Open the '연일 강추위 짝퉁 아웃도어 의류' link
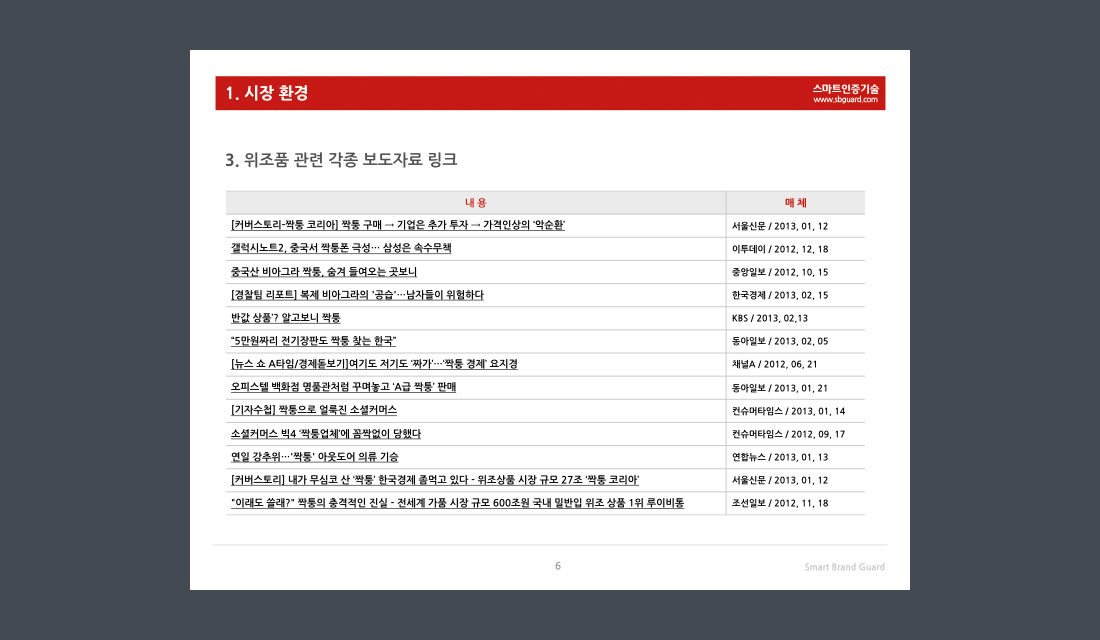Screen dimensions: 1100x640 pyautogui.click(x=314, y=457)
